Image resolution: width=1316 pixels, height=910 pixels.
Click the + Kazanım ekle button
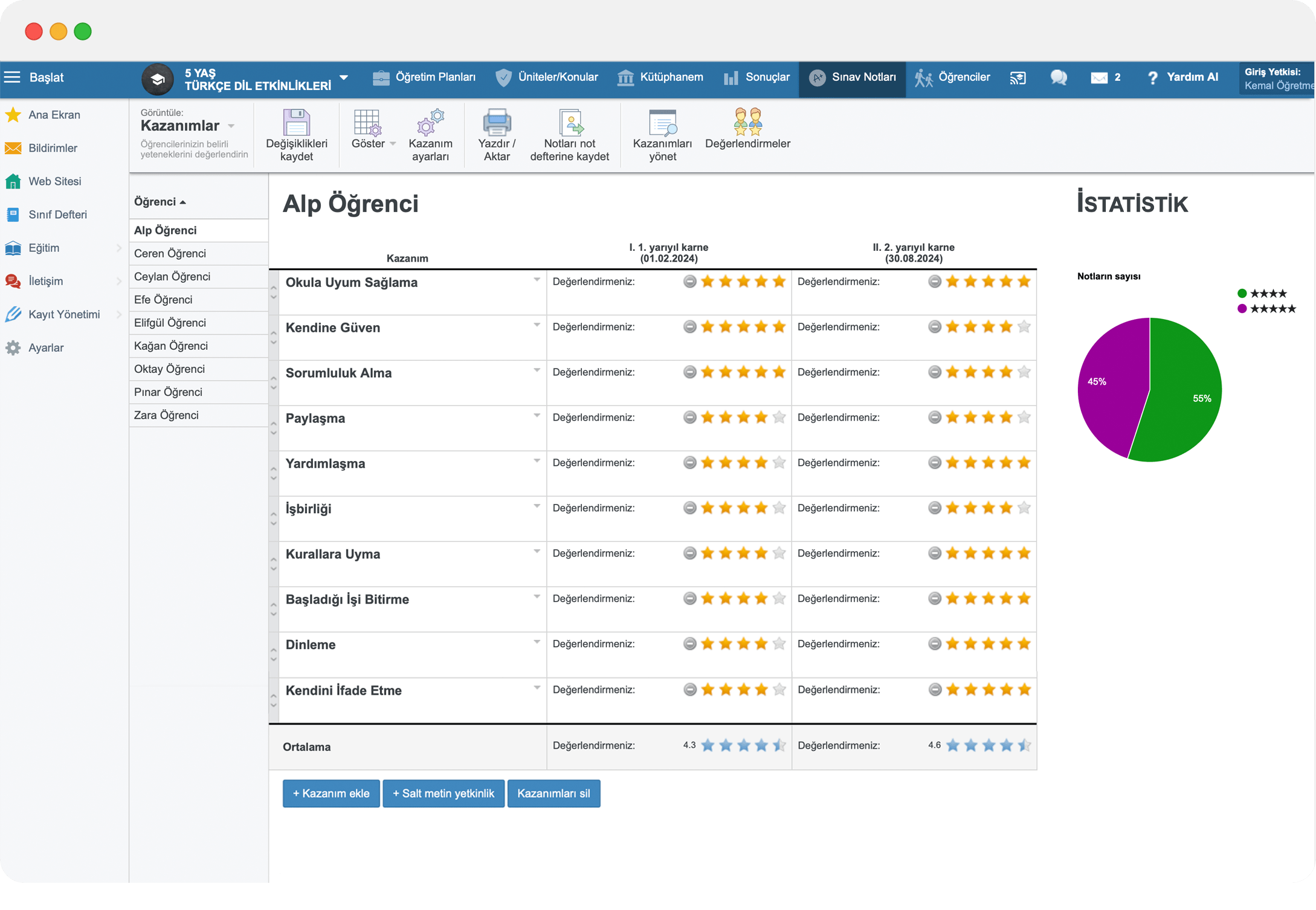coord(331,793)
